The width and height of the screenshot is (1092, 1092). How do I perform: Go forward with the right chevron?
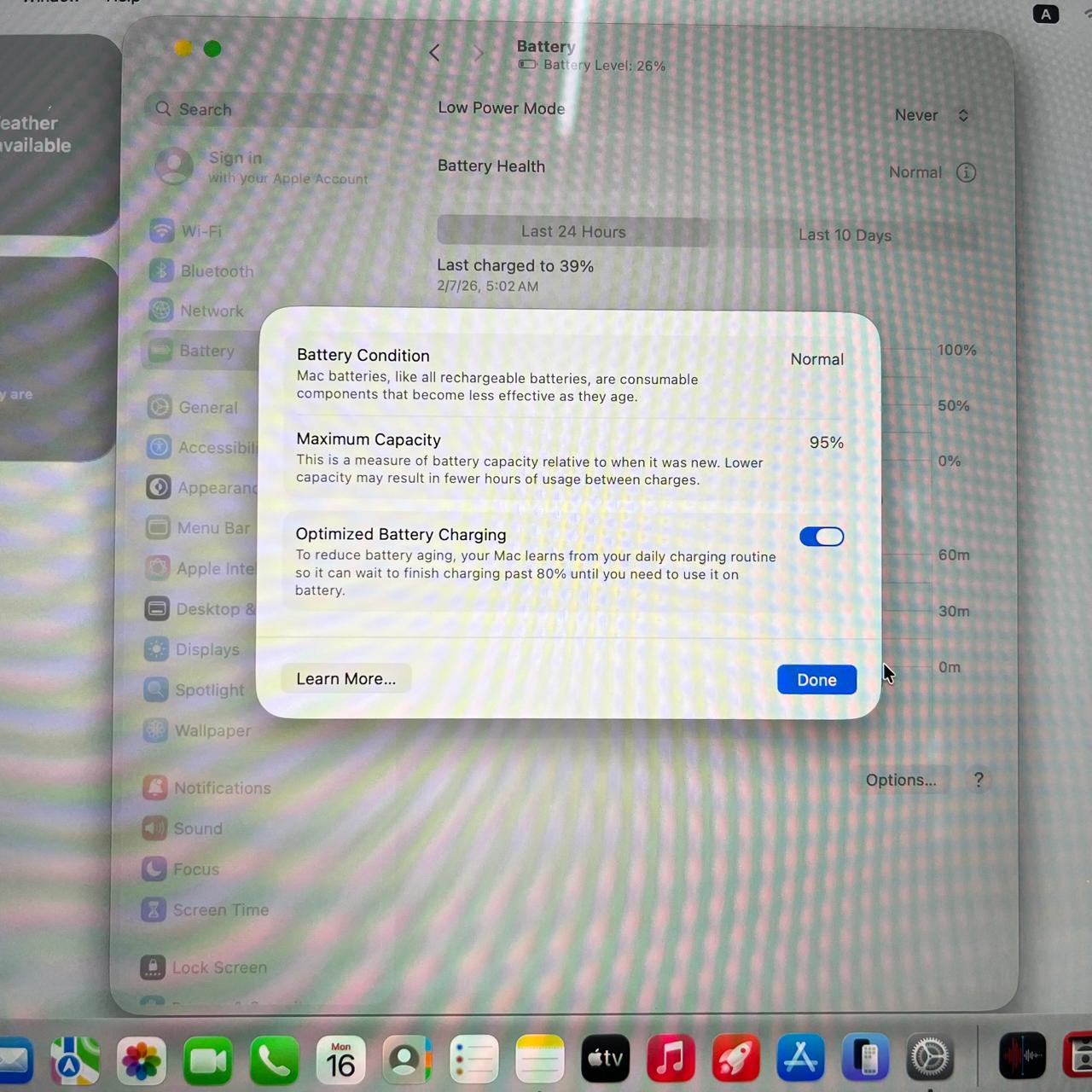click(x=479, y=54)
